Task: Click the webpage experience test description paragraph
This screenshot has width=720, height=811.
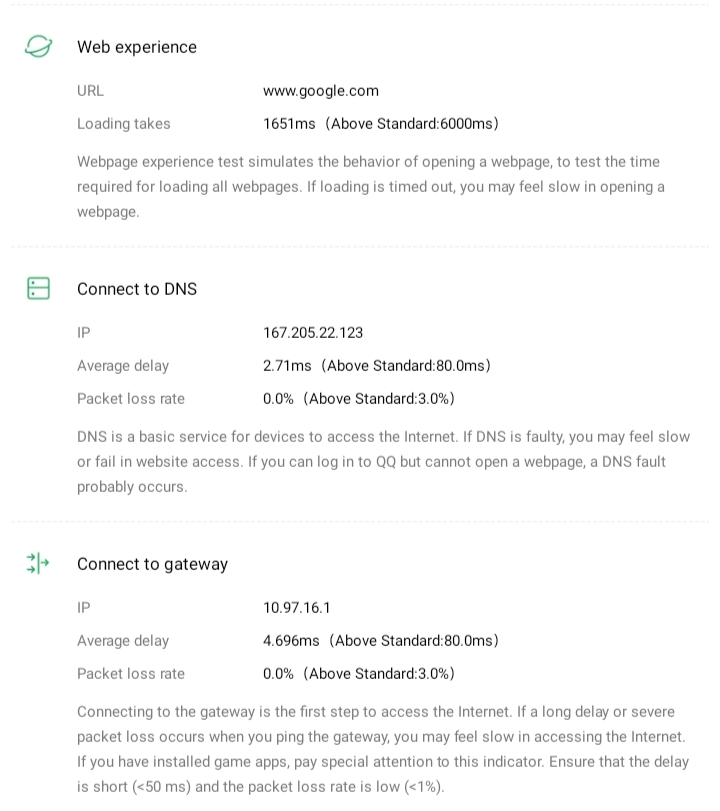Action: (x=370, y=186)
